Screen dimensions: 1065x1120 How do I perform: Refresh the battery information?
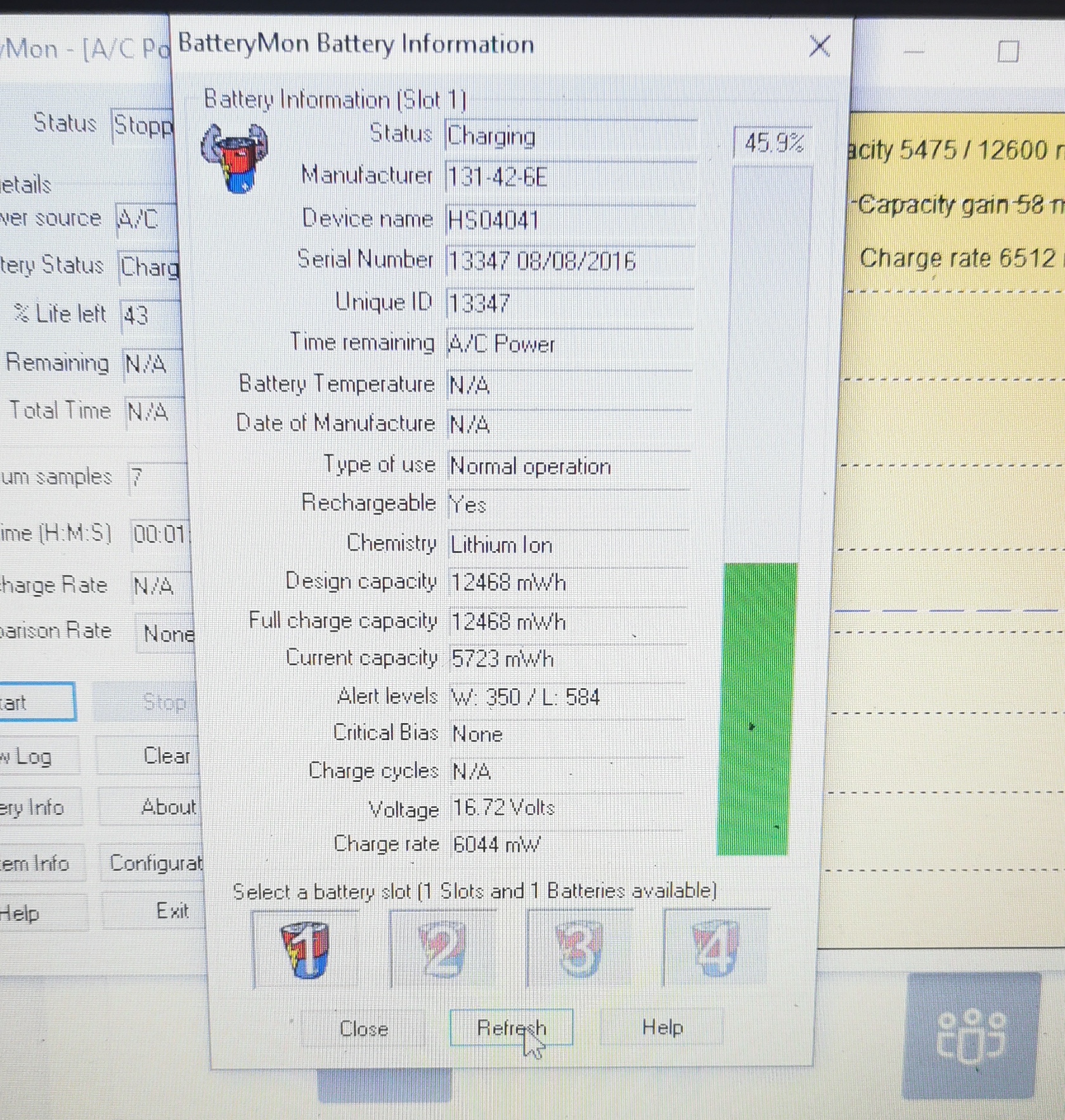tap(511, 1027)
